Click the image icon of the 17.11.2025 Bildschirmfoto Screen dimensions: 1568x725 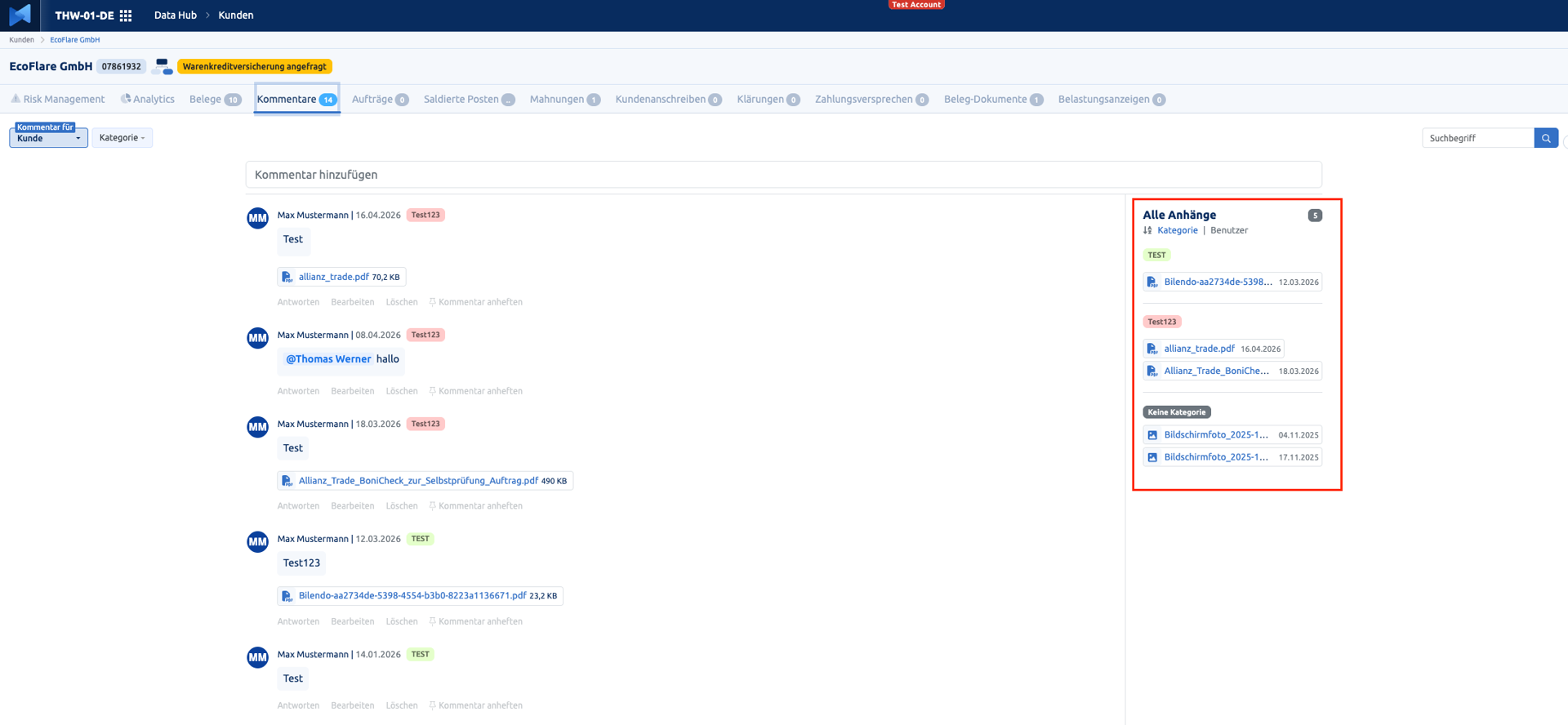(x=1152, y=457)
